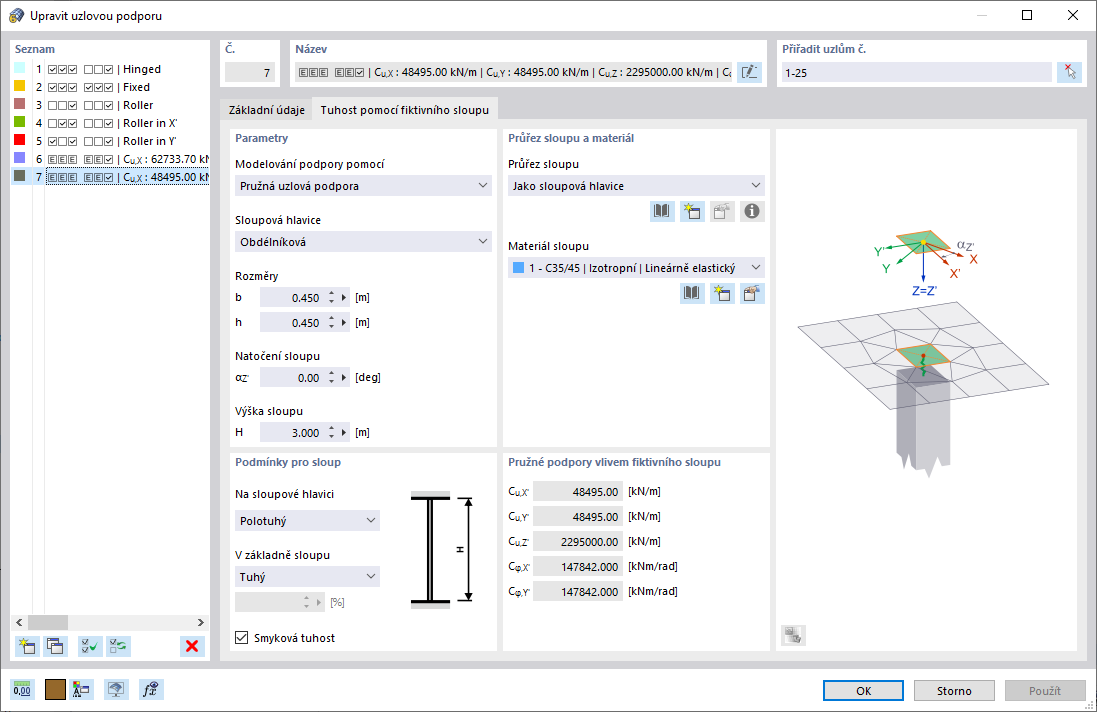1097x712 pixels.
Task: Click the arrow button beside dimension b
Action: point(344,298)
